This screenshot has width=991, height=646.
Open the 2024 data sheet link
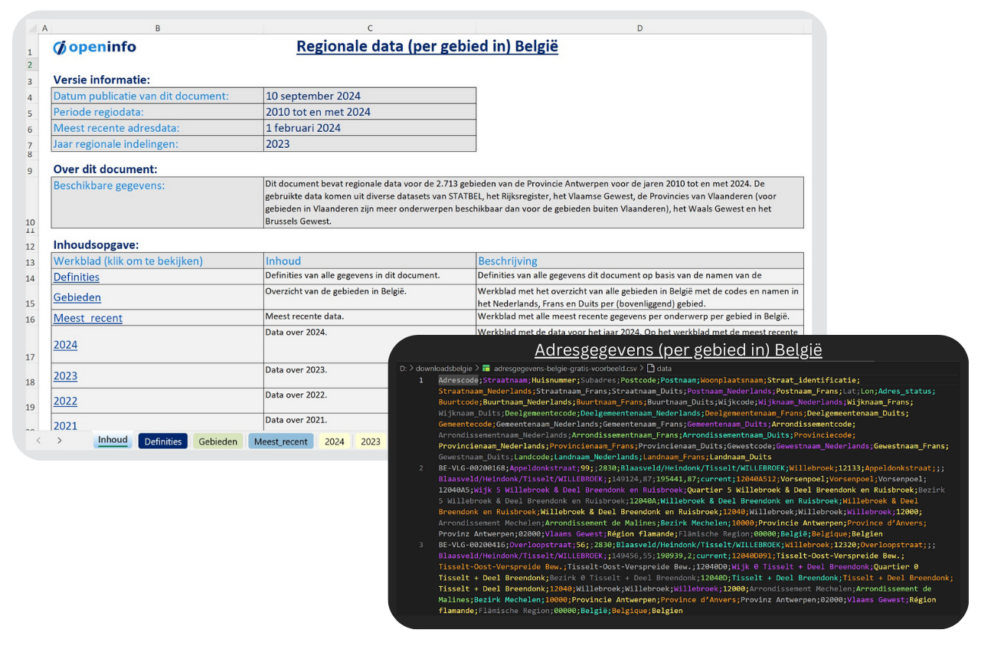pyautogui.click(x=65, y=344)
